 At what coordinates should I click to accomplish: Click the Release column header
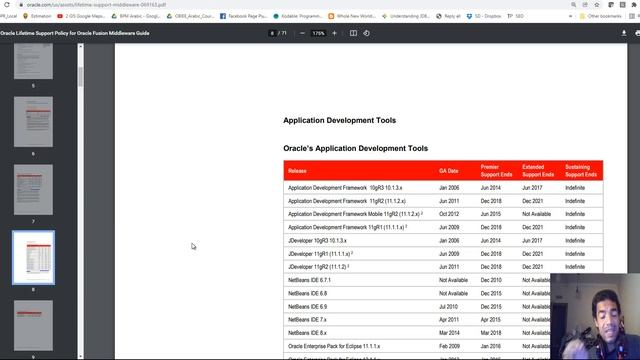click(297, 171)
